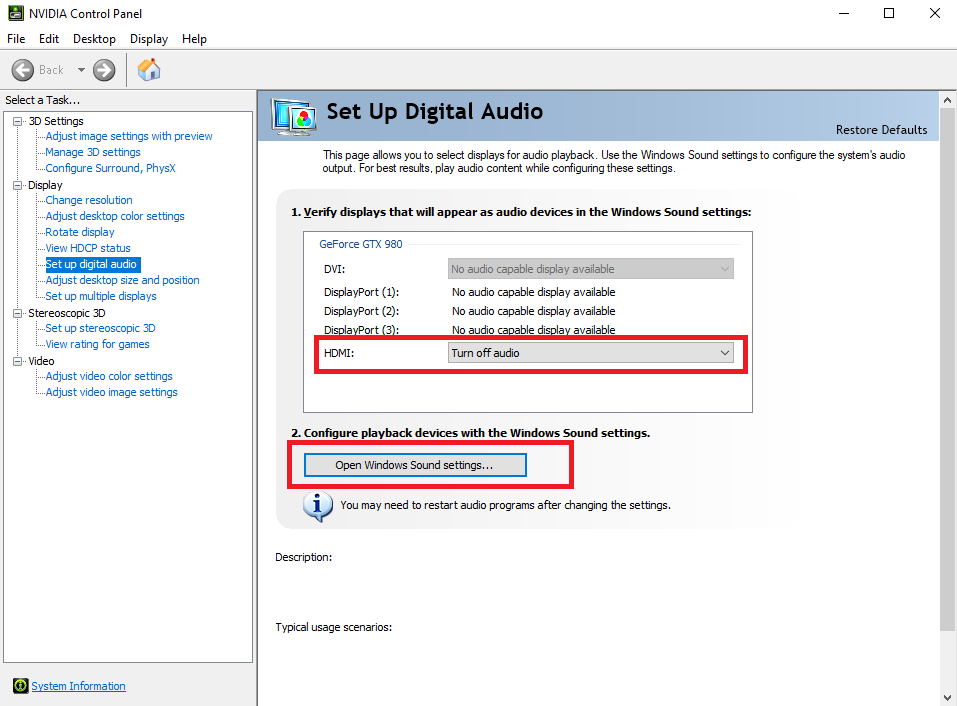The width and height of the screenshot is (957, 706).
Task: Click the HDMI label text
Action: [339, 353]
